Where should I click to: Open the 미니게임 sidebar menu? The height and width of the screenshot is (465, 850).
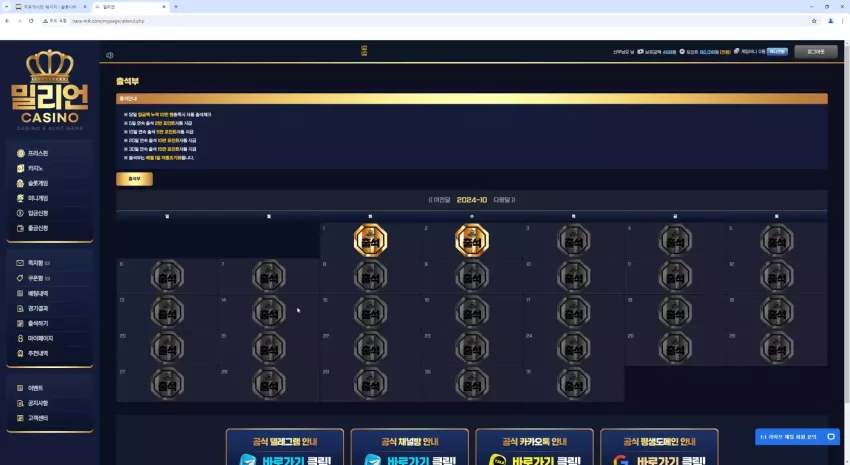(x=37, y=198)
